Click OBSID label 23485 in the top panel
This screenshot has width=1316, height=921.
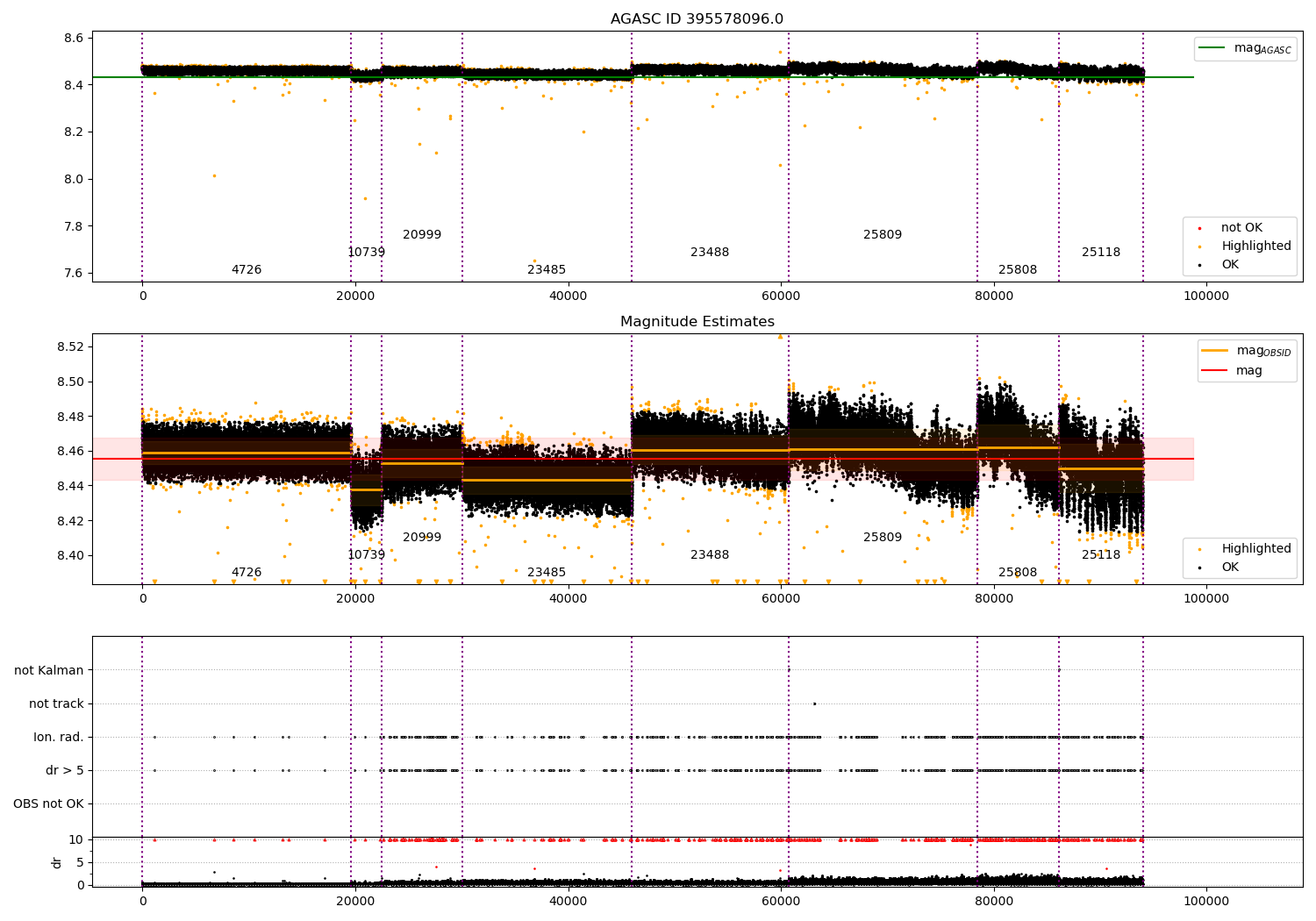point(547,270)
